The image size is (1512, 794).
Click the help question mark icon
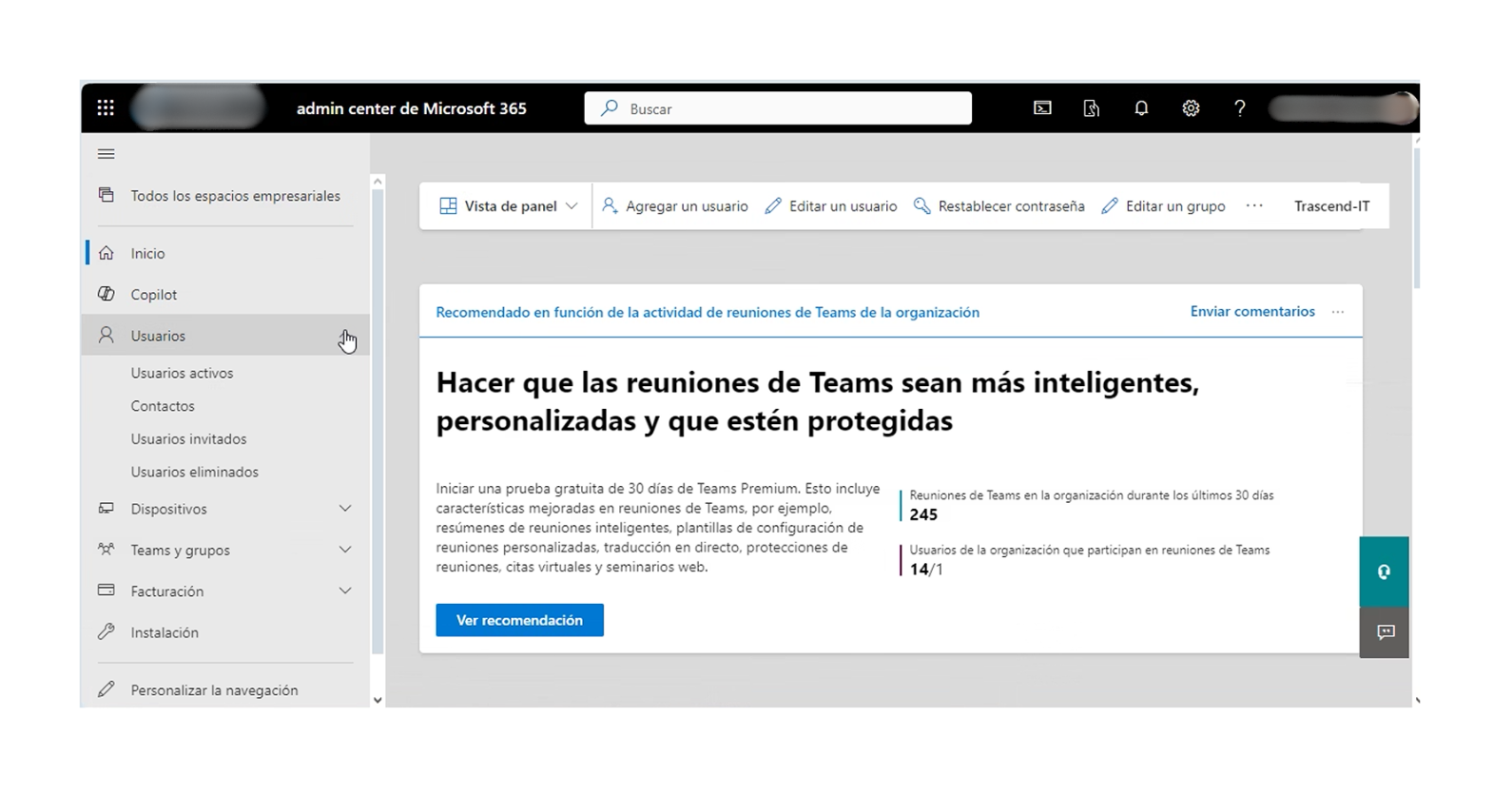click(x=1239, y=108)
